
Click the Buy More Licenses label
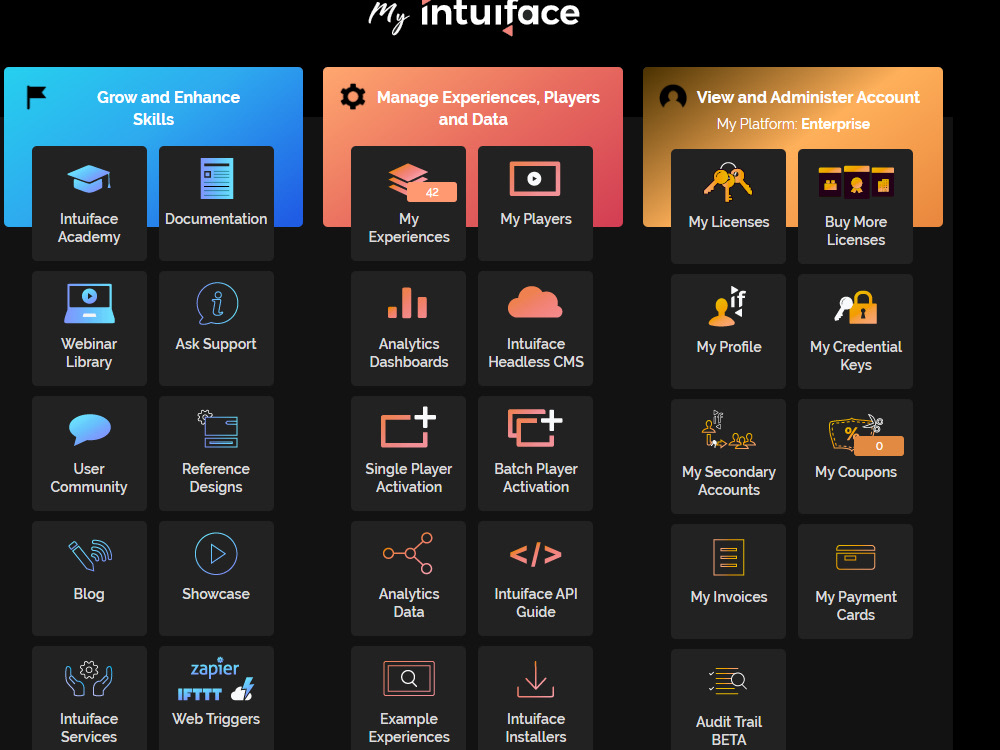(856, 231)
